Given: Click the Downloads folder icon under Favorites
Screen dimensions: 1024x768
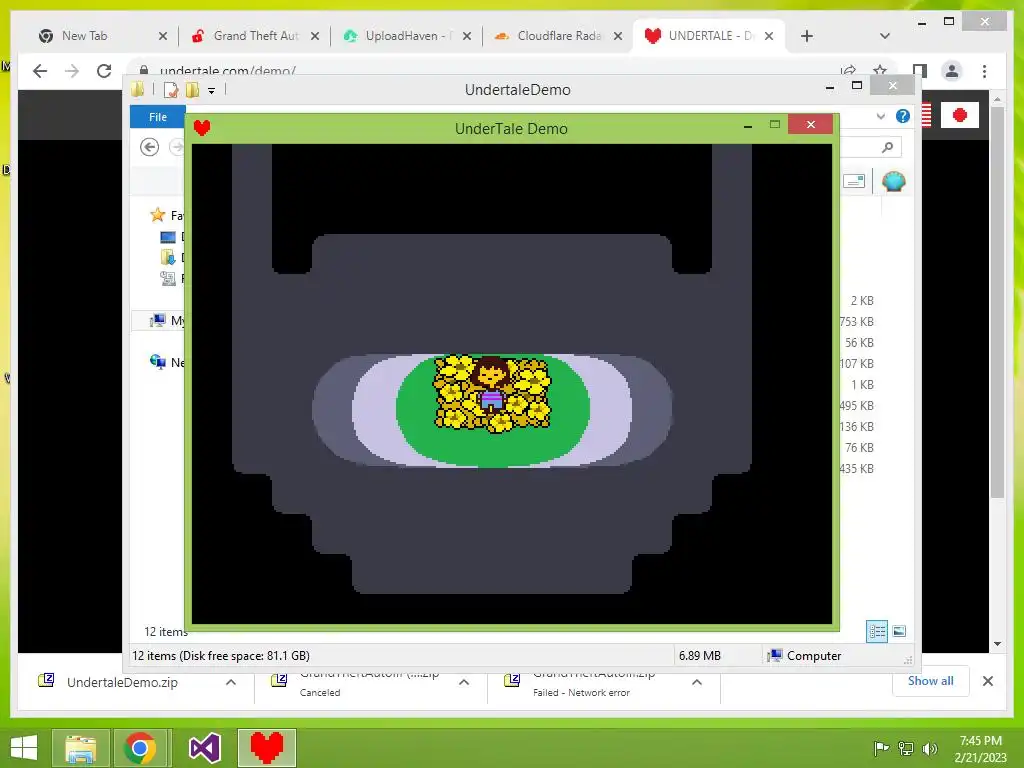Looking at the screenshot, I should coord(168,258).
